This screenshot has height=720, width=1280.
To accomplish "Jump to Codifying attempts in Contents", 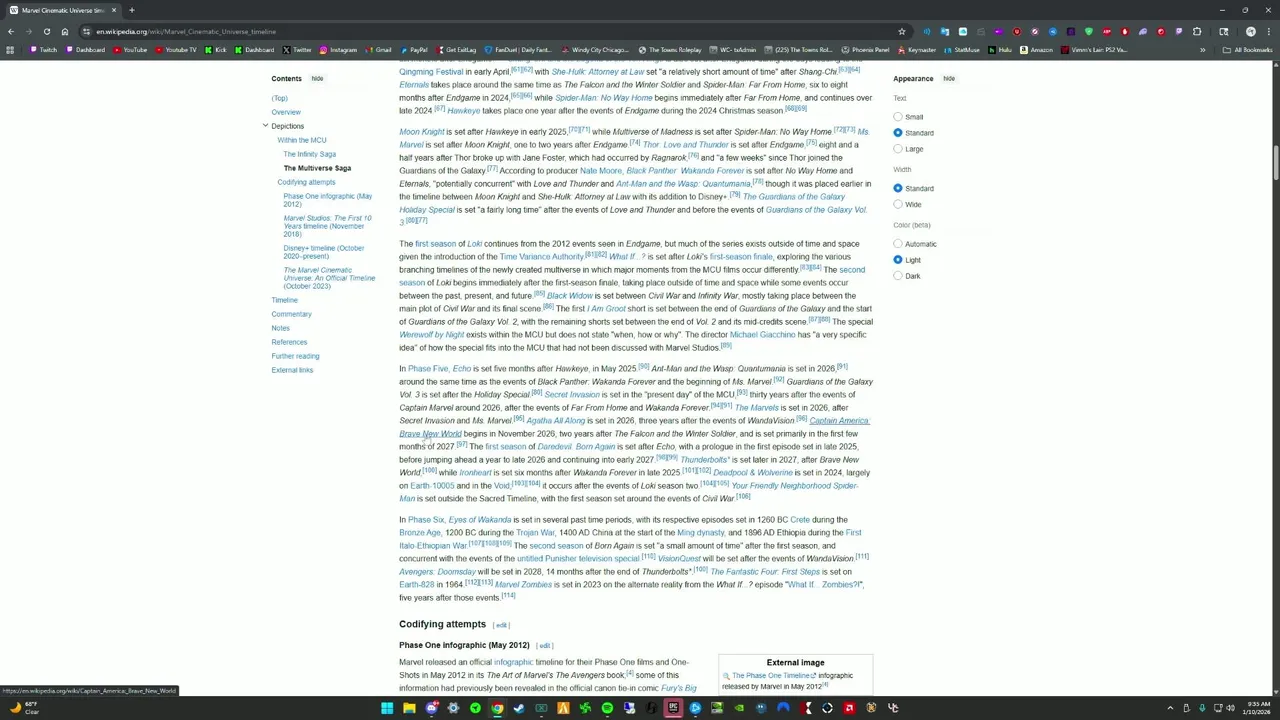I will [x=306, y=182].
